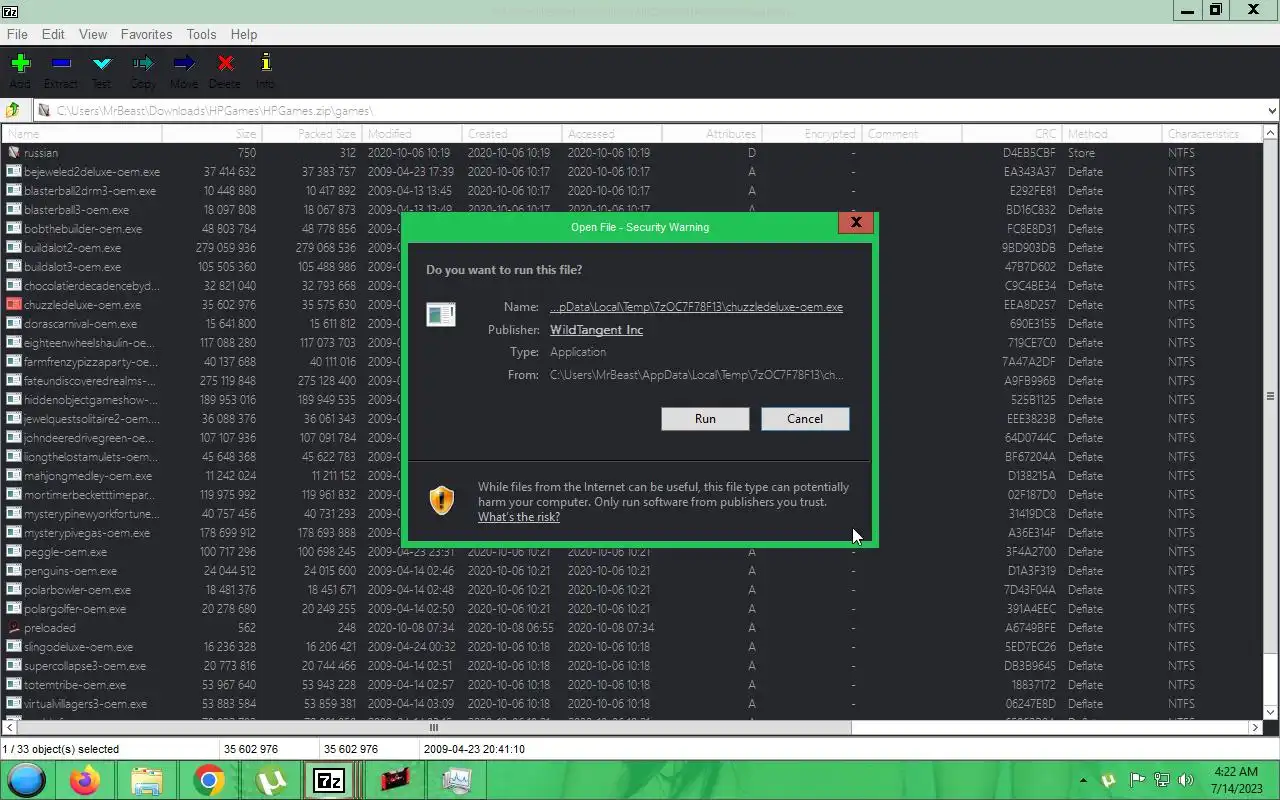Sort by the Characteristics column header
The height and width of the screenshot is (800, 1280).
[x=1211, y=134]
